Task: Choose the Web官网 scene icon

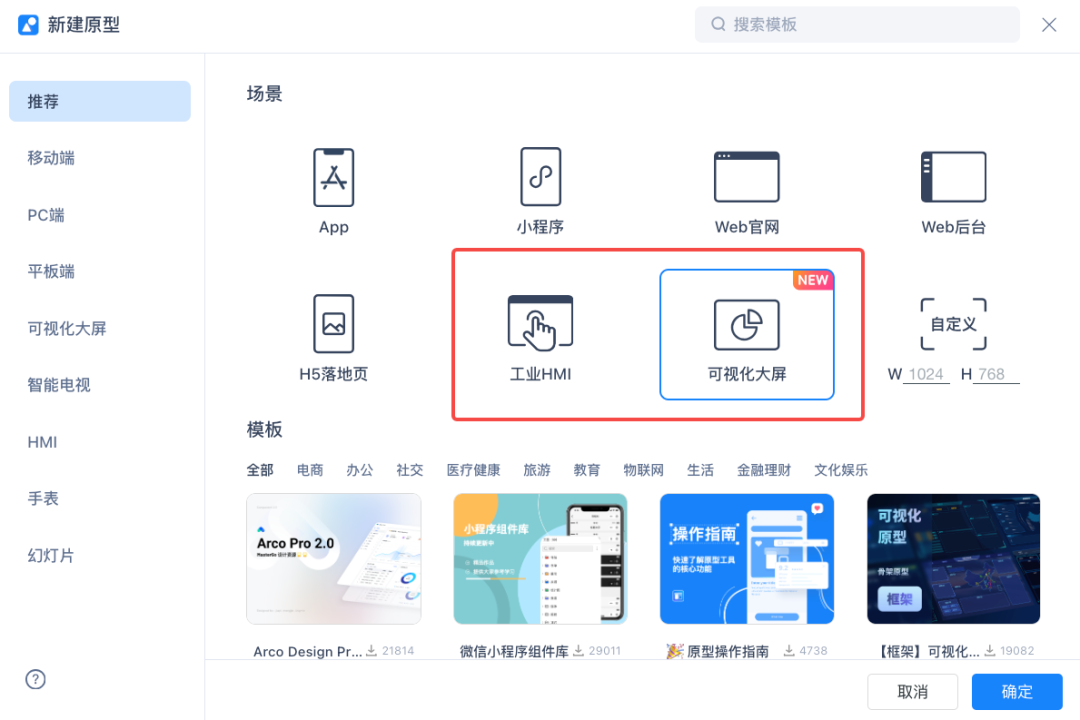Action: tap(746, 176)
